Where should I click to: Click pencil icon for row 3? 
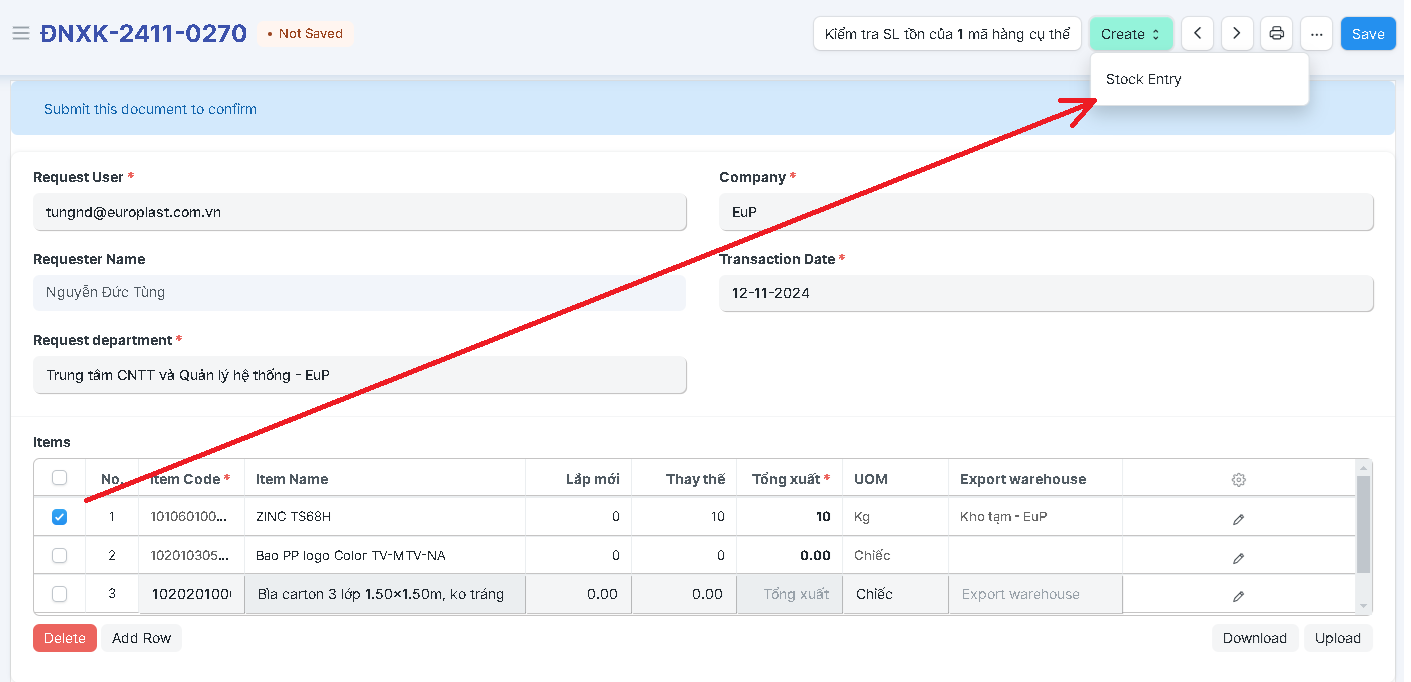pyautogui.click(x=1238, y=596)
